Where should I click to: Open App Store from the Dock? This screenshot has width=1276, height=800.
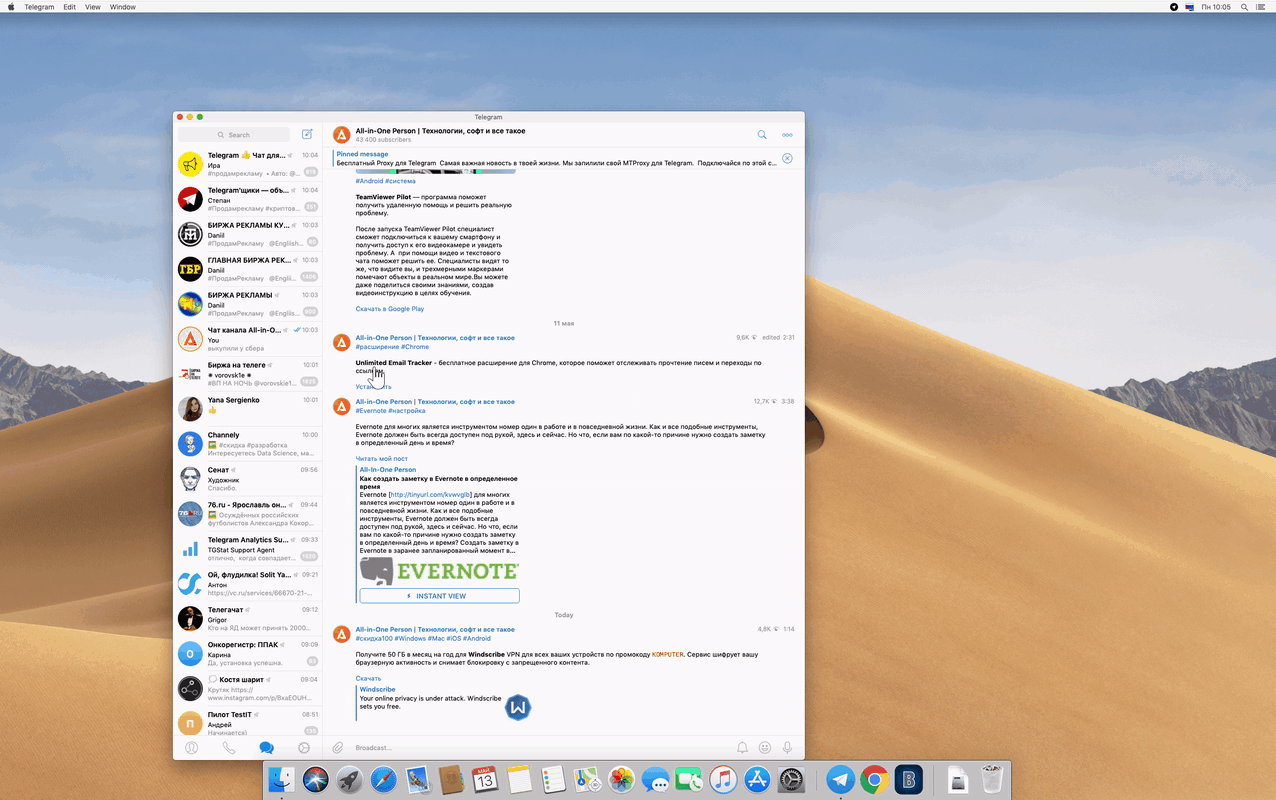click(x=757, y=780)
